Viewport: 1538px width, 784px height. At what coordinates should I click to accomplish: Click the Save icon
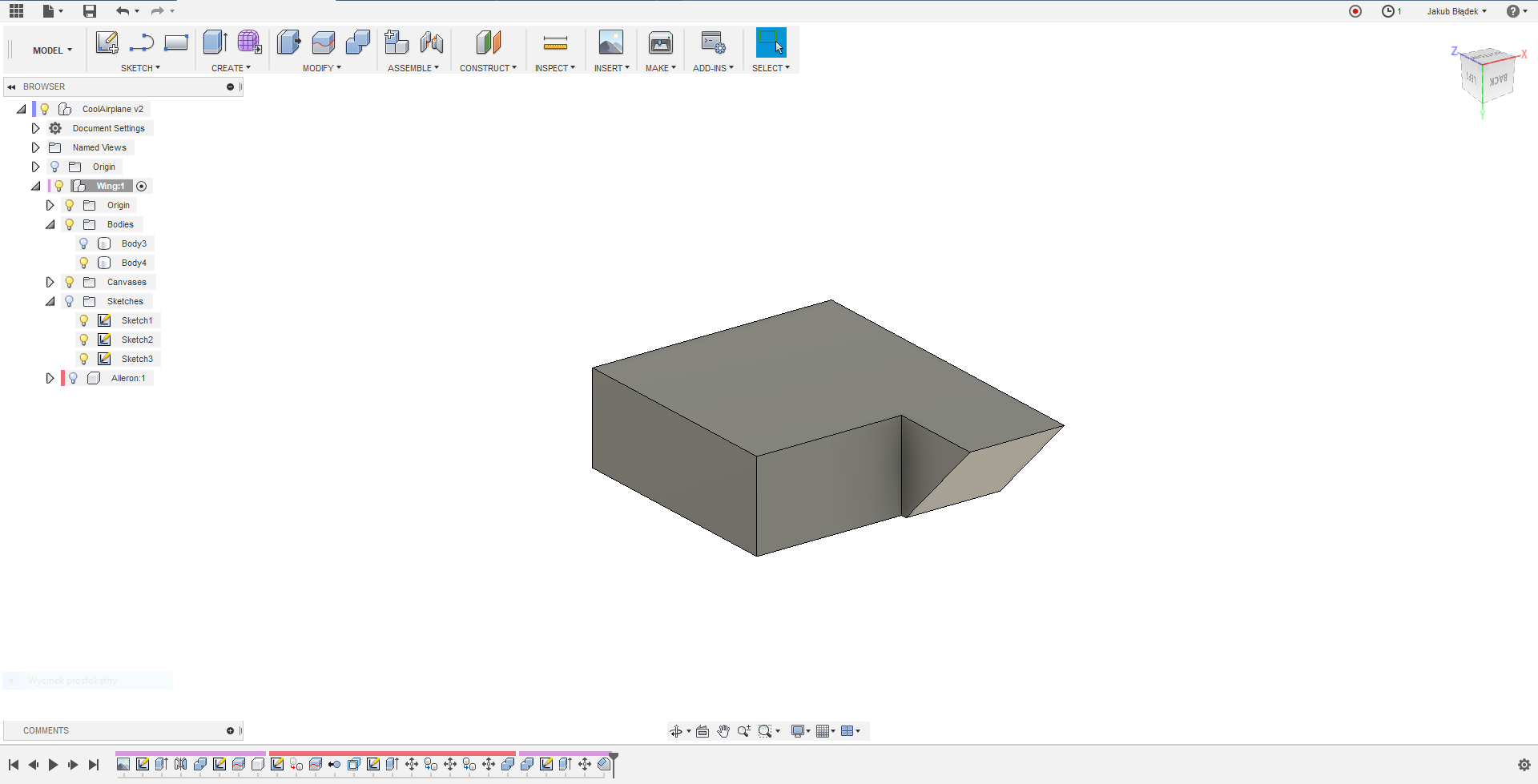90,10
